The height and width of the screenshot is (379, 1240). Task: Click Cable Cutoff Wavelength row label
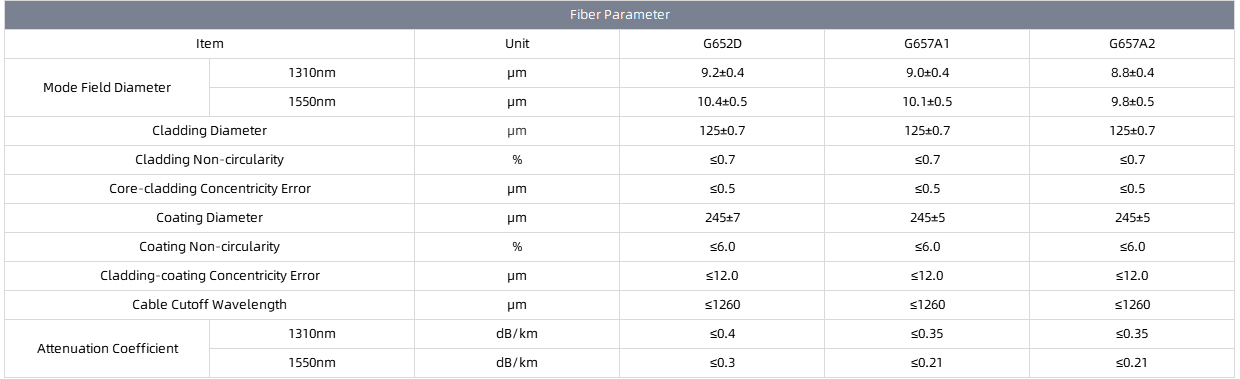pos(210,305)
